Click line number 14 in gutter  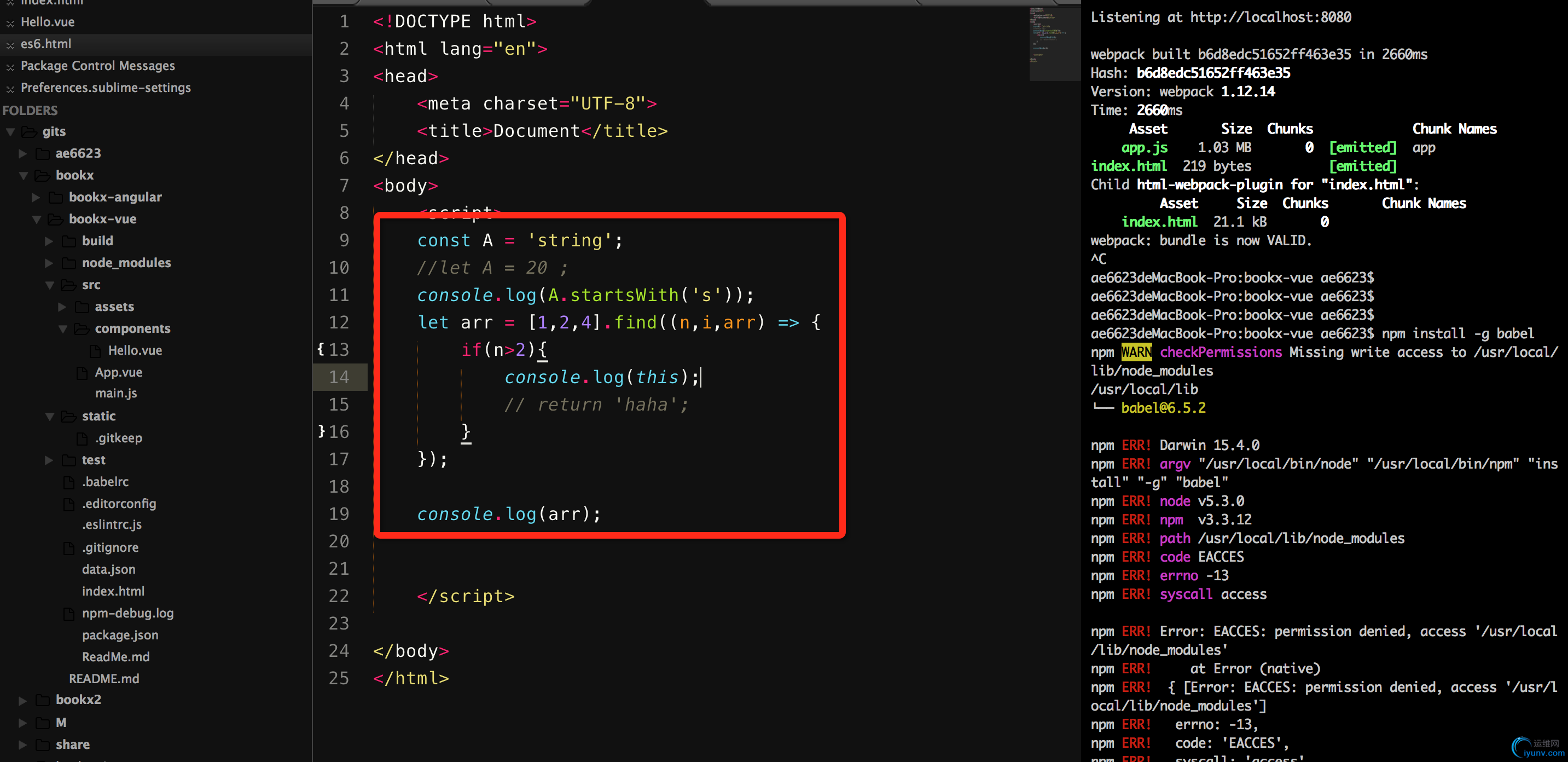pos(339,377)
